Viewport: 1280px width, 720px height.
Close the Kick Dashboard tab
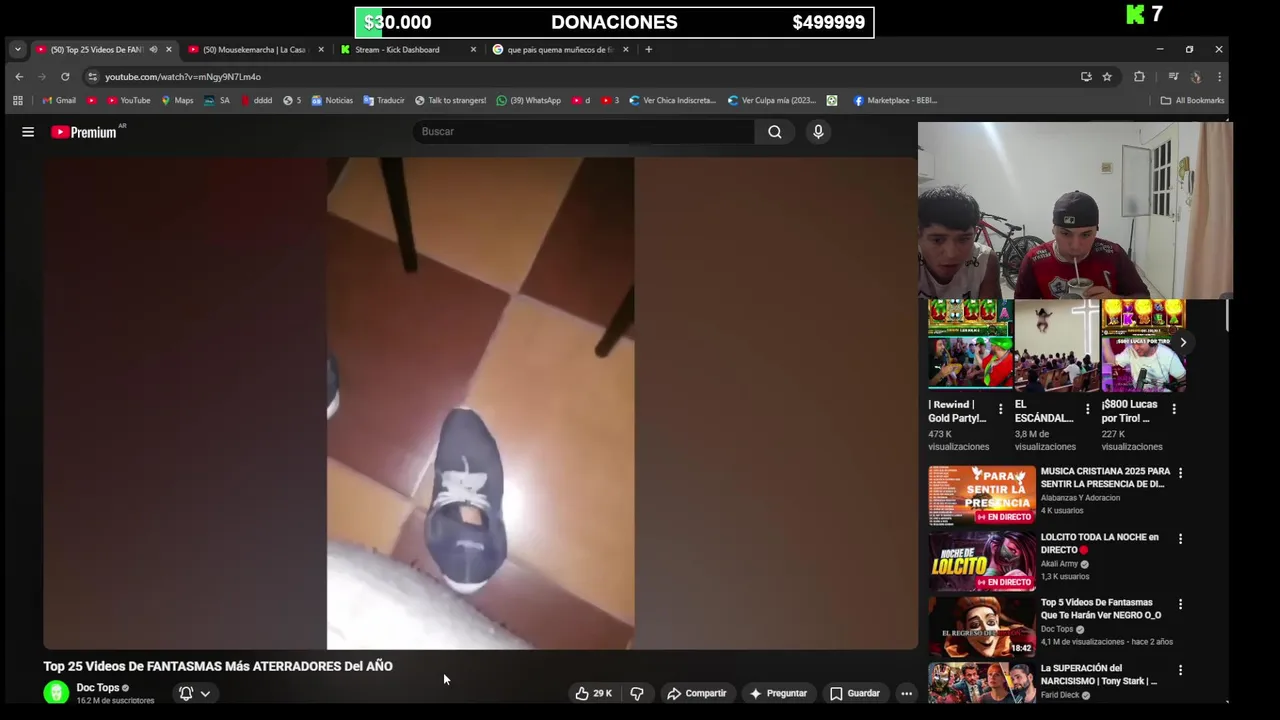[x=473, y=49]
